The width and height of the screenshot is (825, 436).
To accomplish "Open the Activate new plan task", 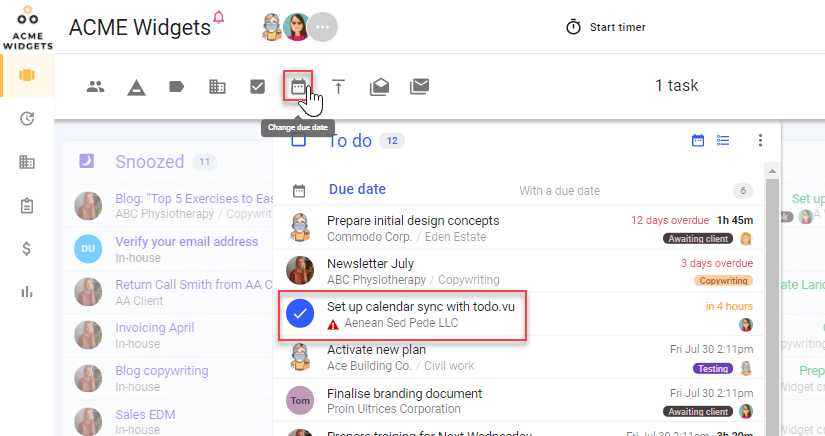I will click(376, 350).
